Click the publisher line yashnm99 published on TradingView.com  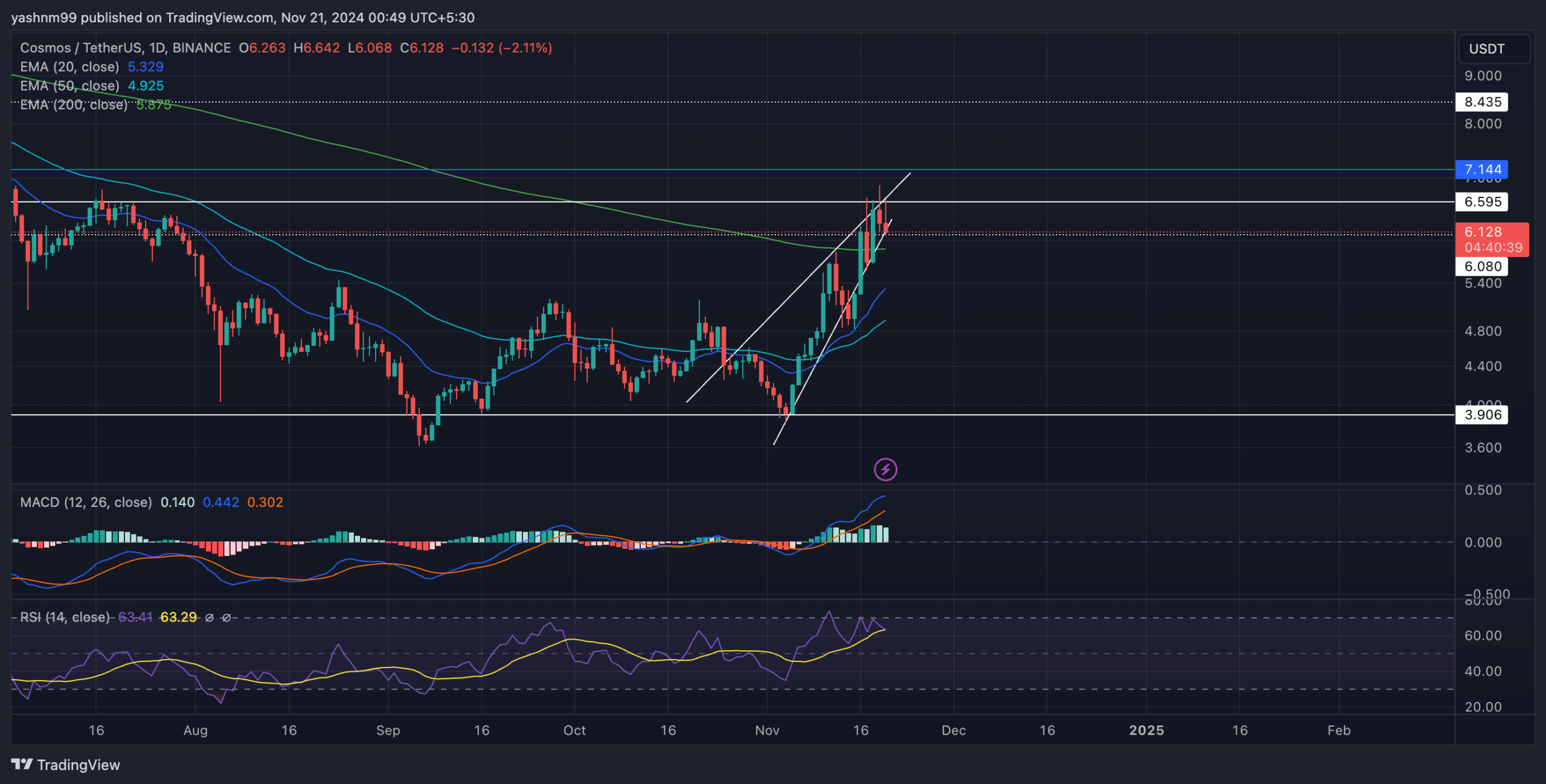pyautogui.click(x=243, y=18)
